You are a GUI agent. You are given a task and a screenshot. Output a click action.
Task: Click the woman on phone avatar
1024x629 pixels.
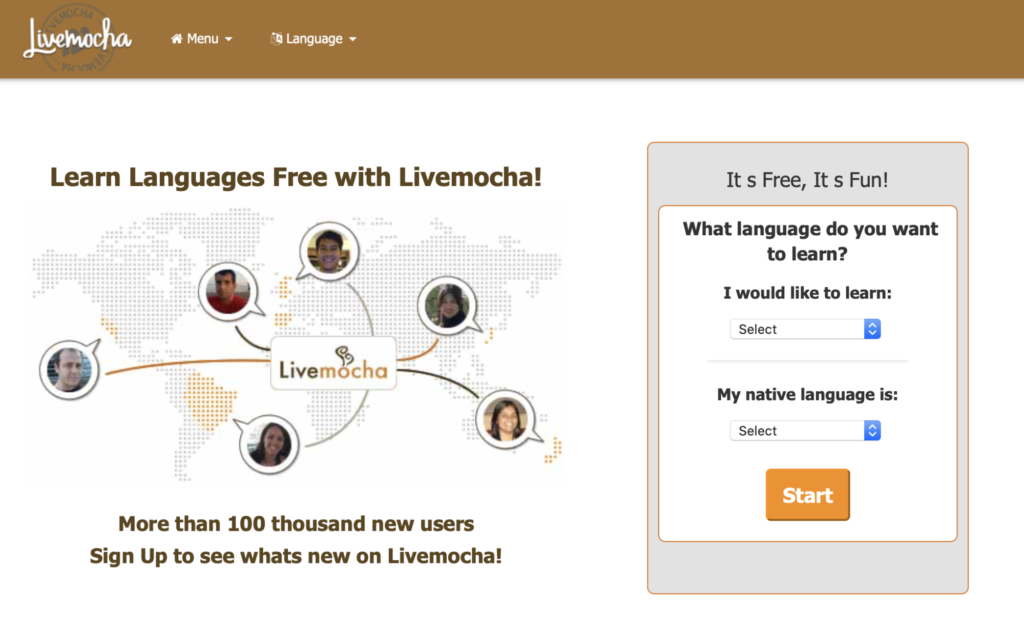coord(447,305)
